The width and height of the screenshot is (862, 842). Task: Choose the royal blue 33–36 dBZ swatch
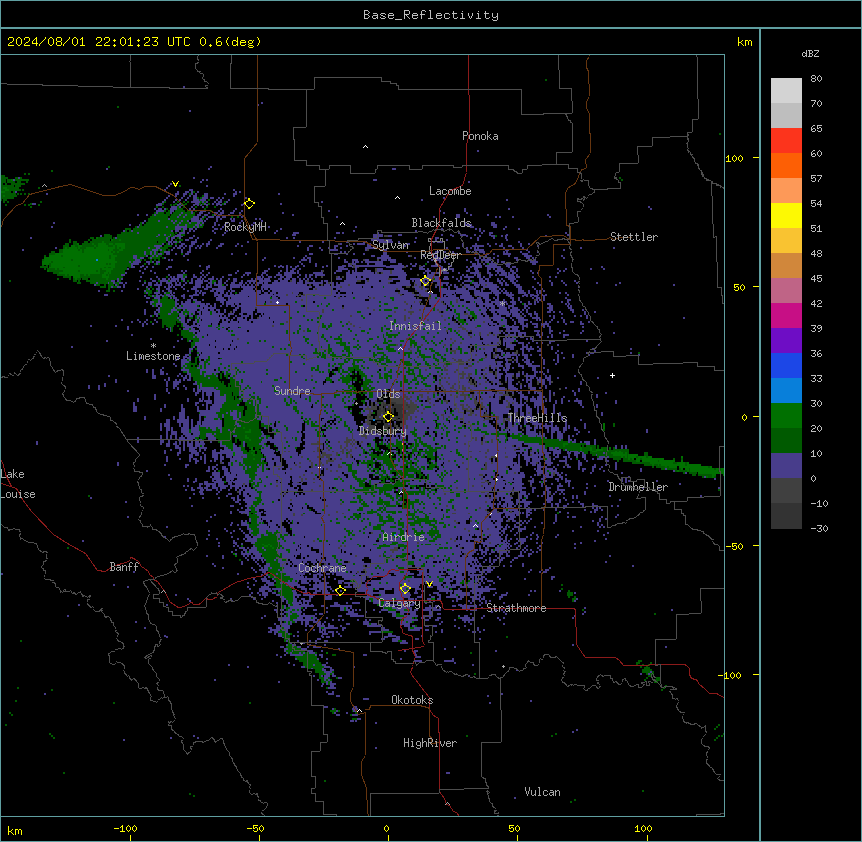click(786, 366)
